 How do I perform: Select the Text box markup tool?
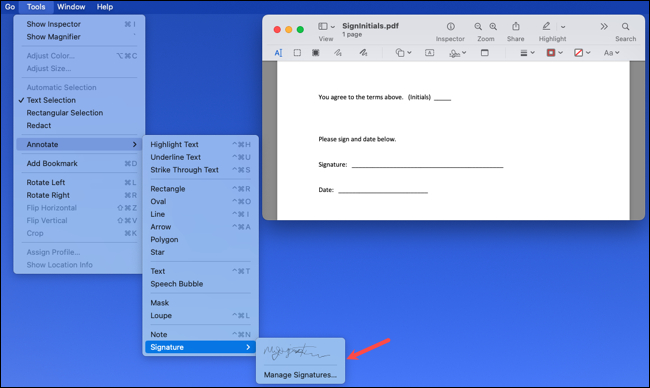(429, 53)
